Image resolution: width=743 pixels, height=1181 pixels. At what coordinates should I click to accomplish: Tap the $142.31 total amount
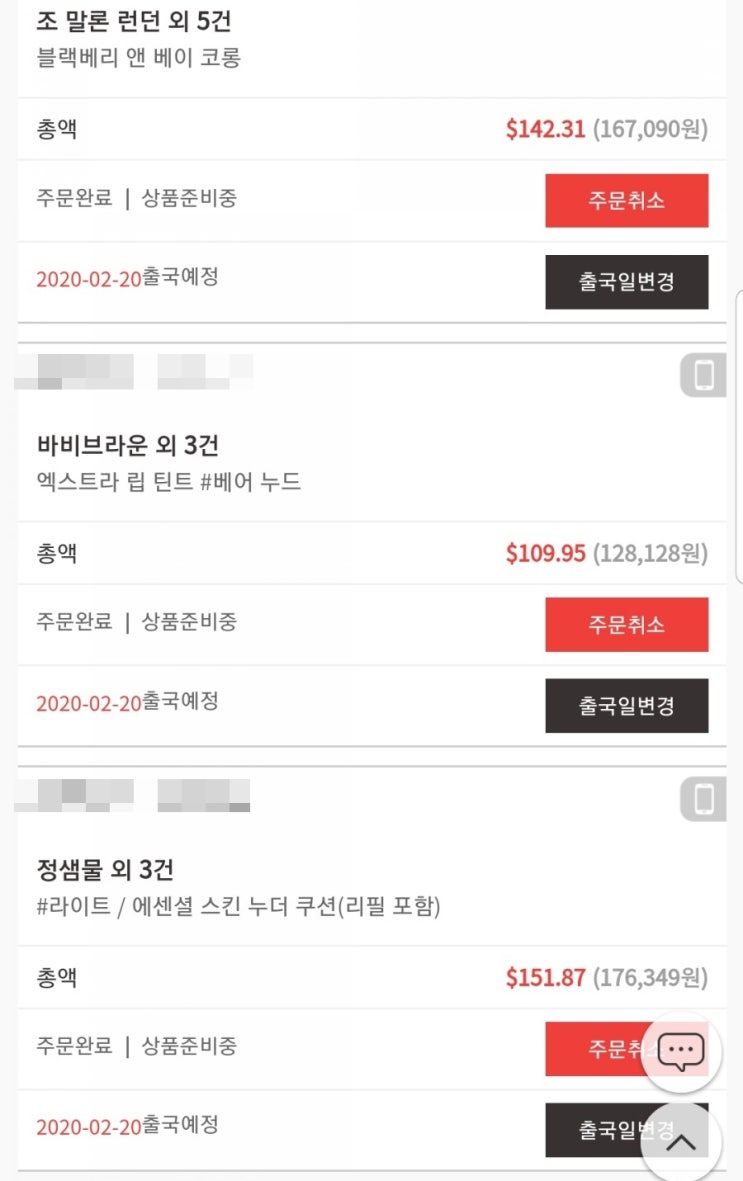coord(545,129)
